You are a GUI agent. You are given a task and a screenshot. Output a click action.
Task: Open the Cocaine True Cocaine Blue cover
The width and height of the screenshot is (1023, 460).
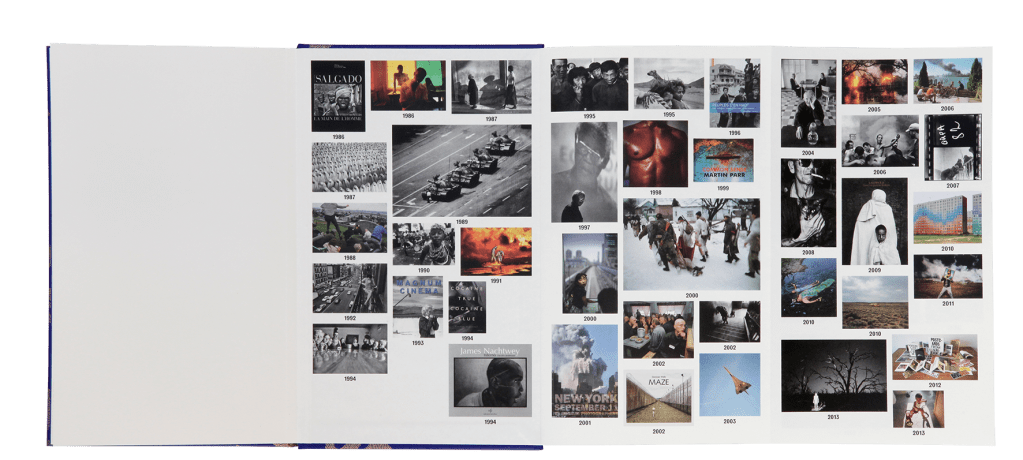pyautogui.click(x=467, y=307)
